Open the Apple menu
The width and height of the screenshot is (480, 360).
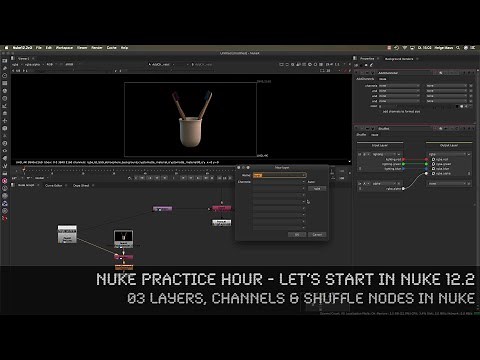point(6,48)
